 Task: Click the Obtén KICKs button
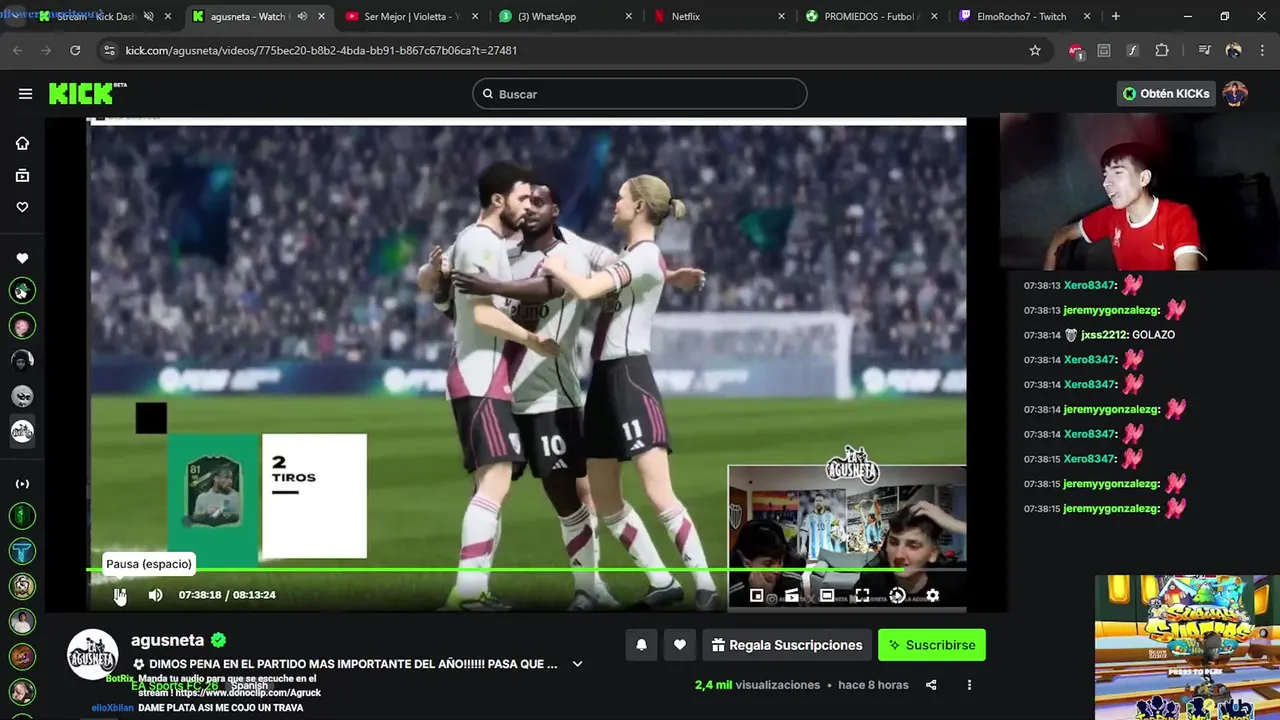pos(1166,94)
